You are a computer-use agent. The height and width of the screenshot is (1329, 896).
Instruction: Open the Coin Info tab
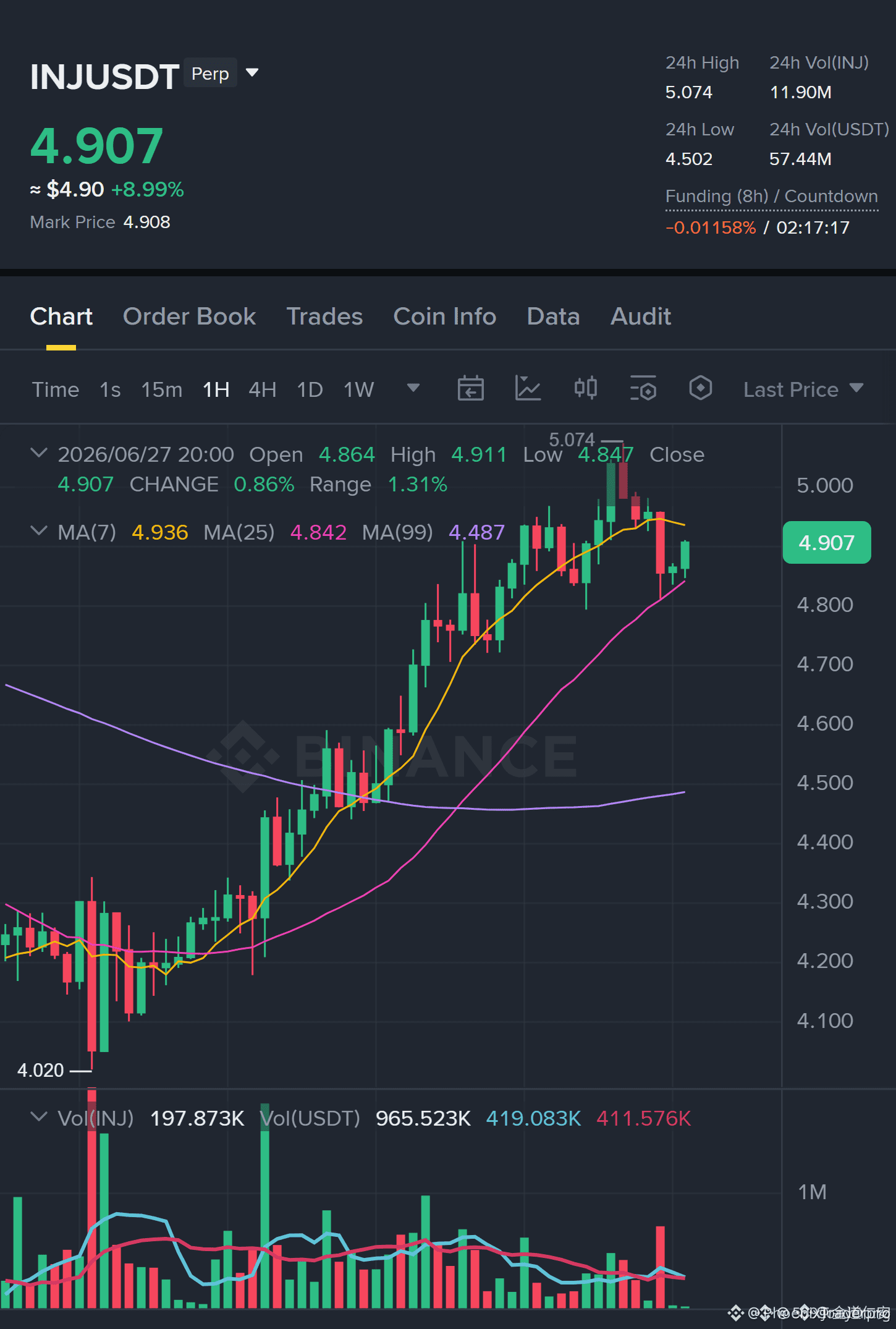coord(444,316)
